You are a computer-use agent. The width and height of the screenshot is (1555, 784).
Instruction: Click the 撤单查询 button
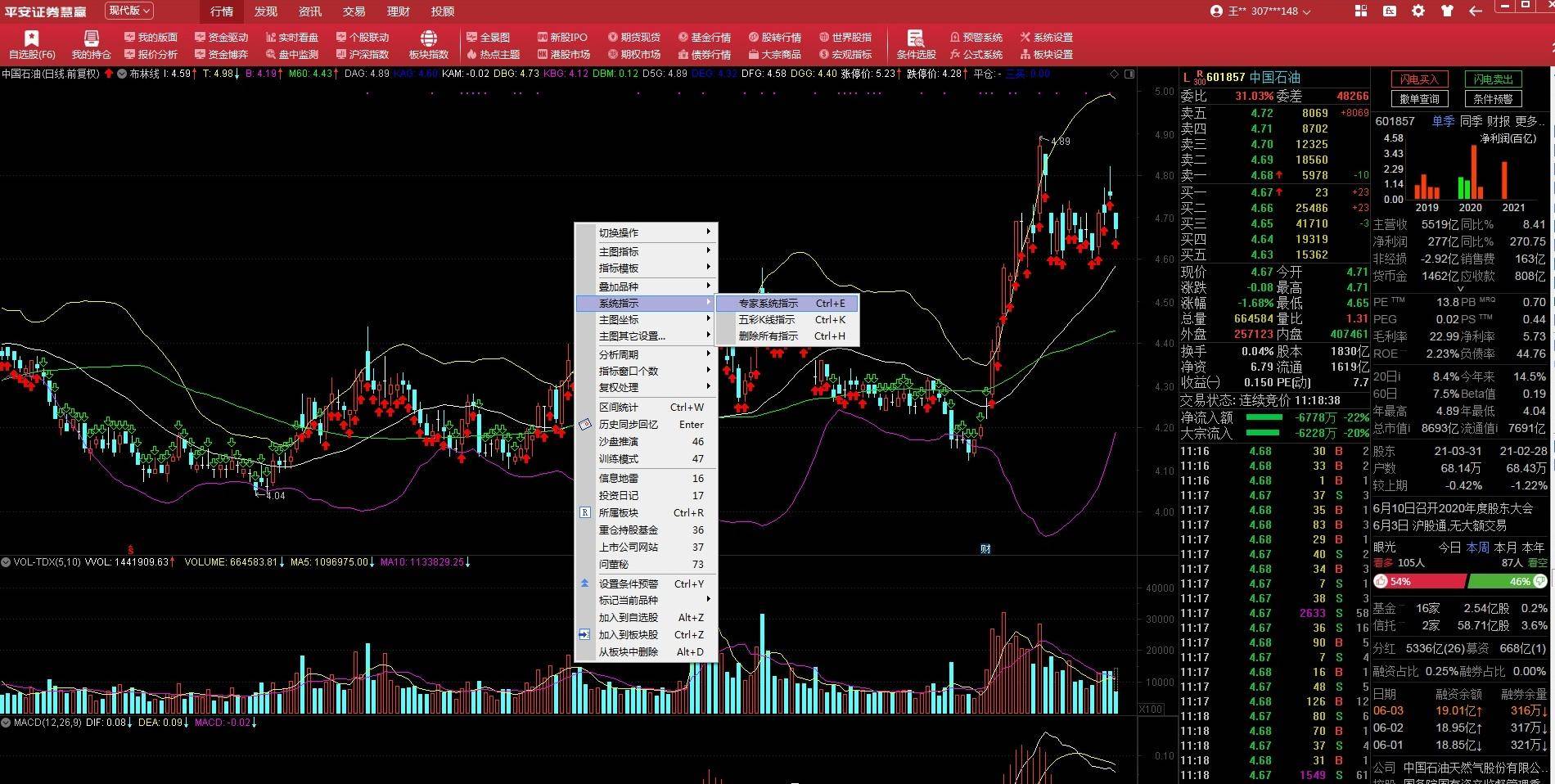(1419, 99)
